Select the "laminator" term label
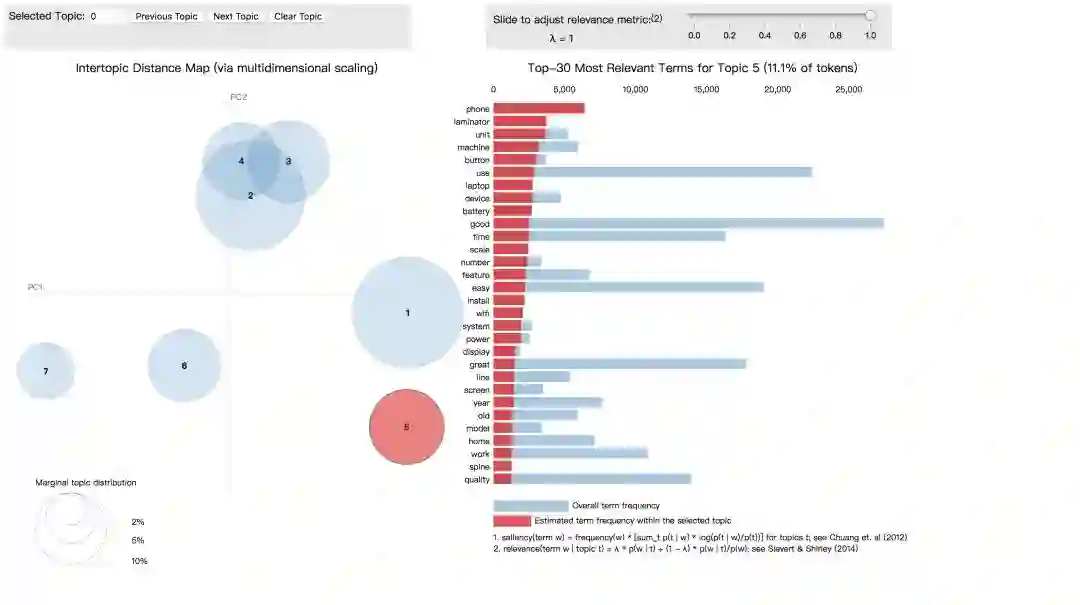Image resolution: width=1080 pixels, height=605 pixels. click(x=470, y=122)
